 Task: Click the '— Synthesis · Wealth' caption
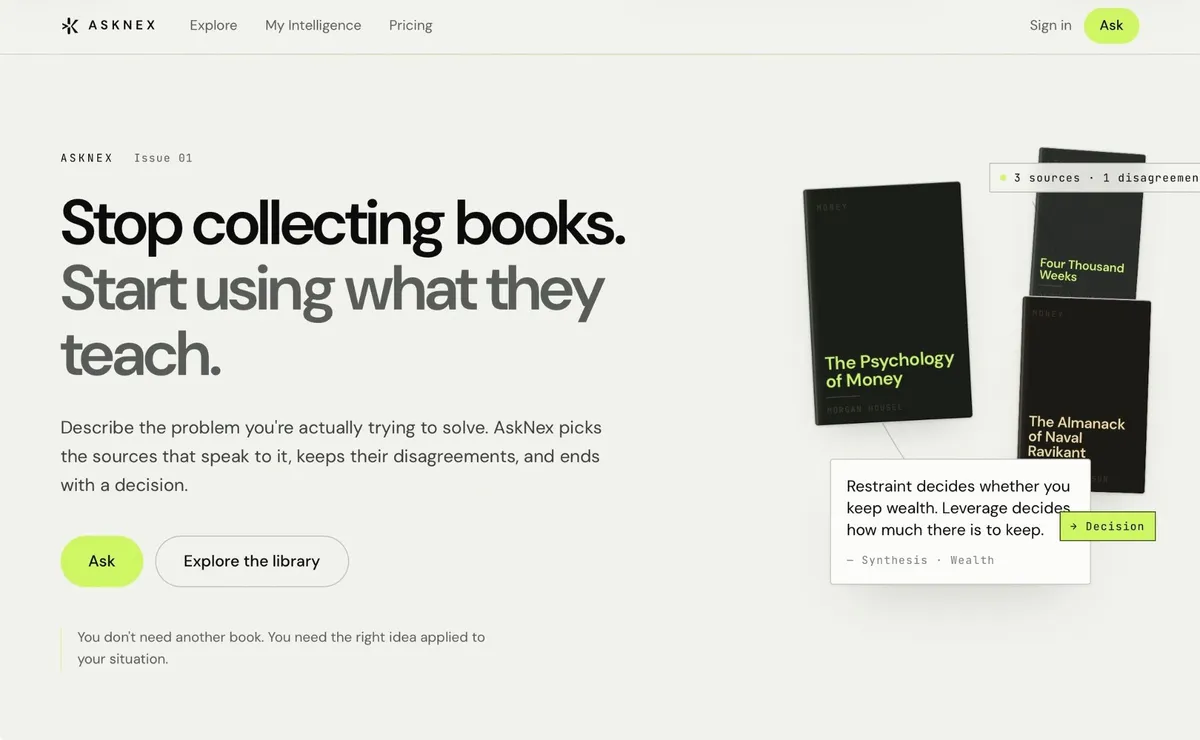coord(920,560)
